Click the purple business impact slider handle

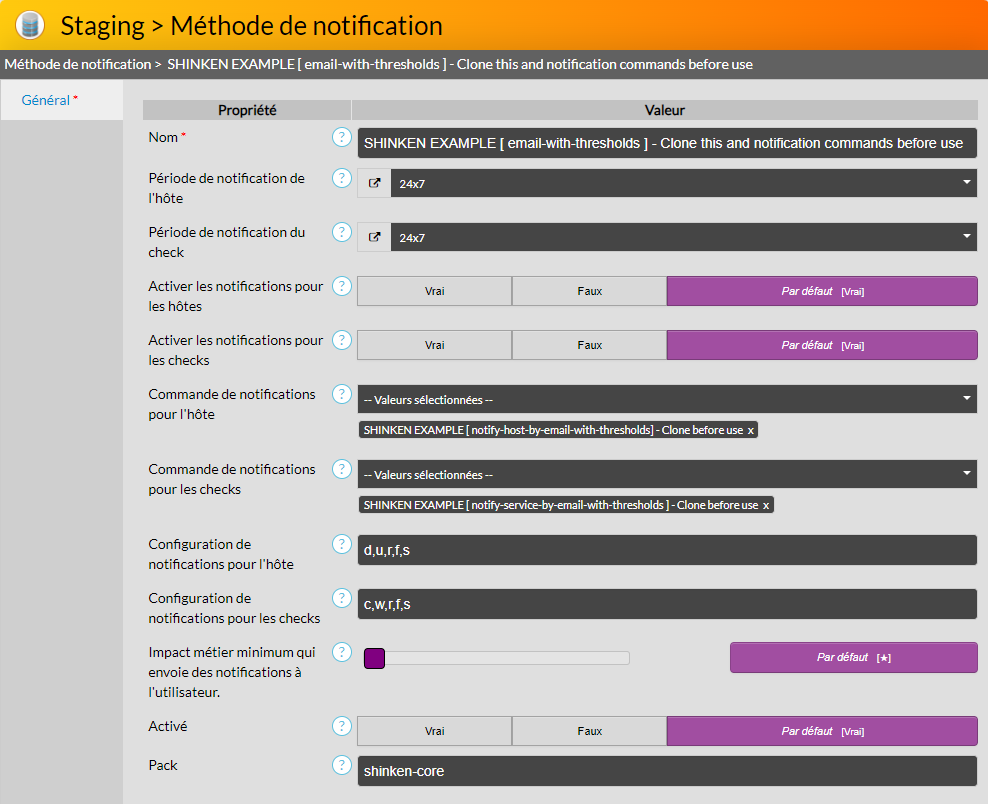(374, 658)
